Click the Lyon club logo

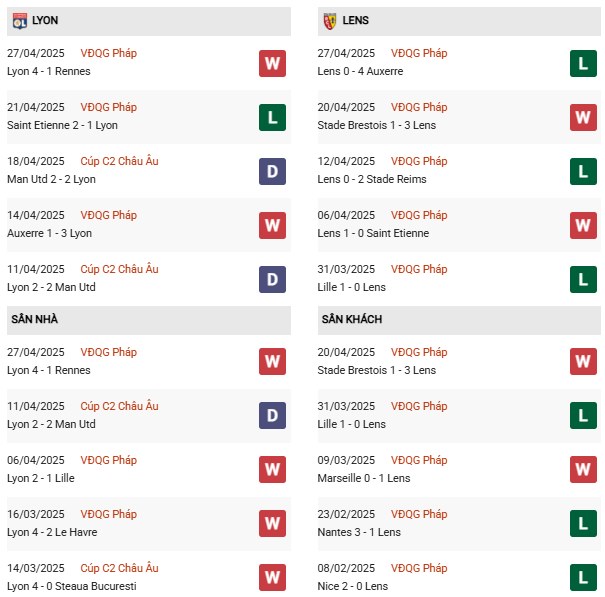point(19,21)
